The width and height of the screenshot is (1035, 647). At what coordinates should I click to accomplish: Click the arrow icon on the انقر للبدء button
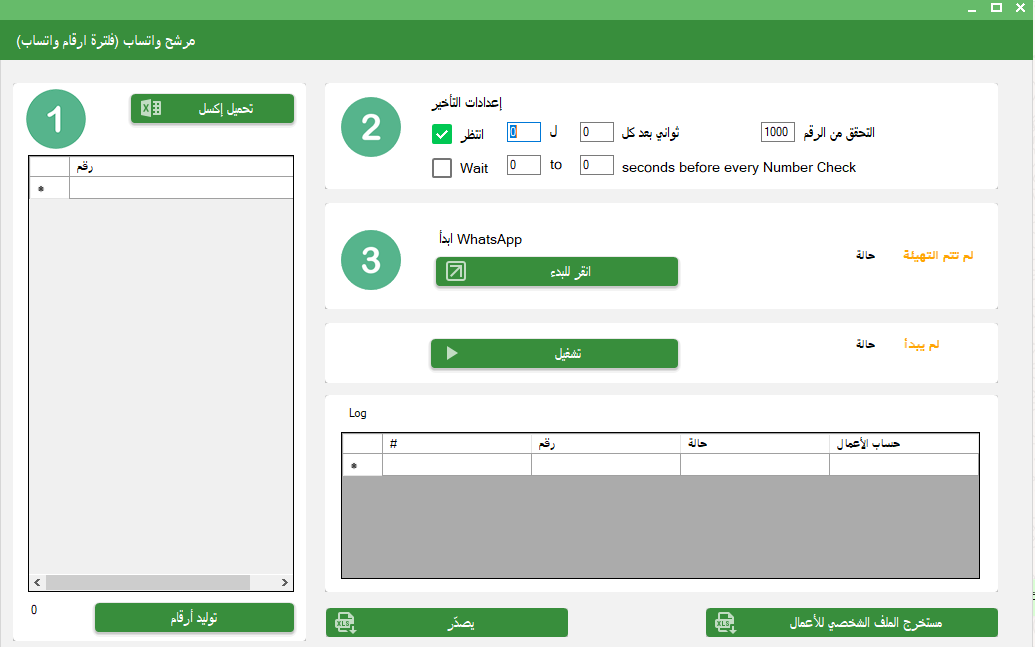click(455, 271)
